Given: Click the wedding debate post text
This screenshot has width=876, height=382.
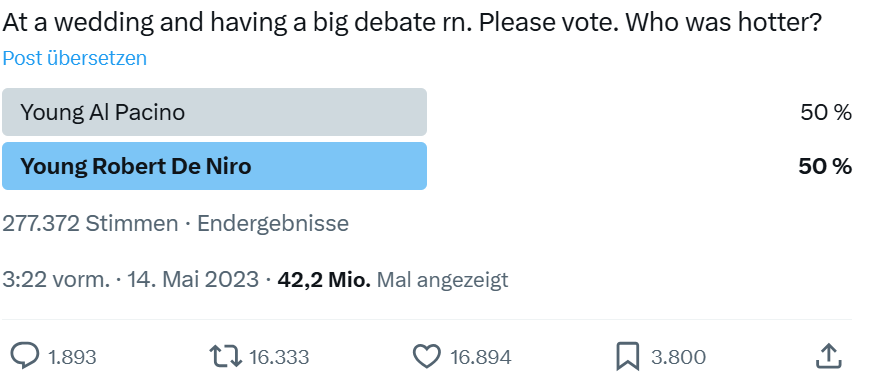Looking at the screenshot, I should 412,23.
